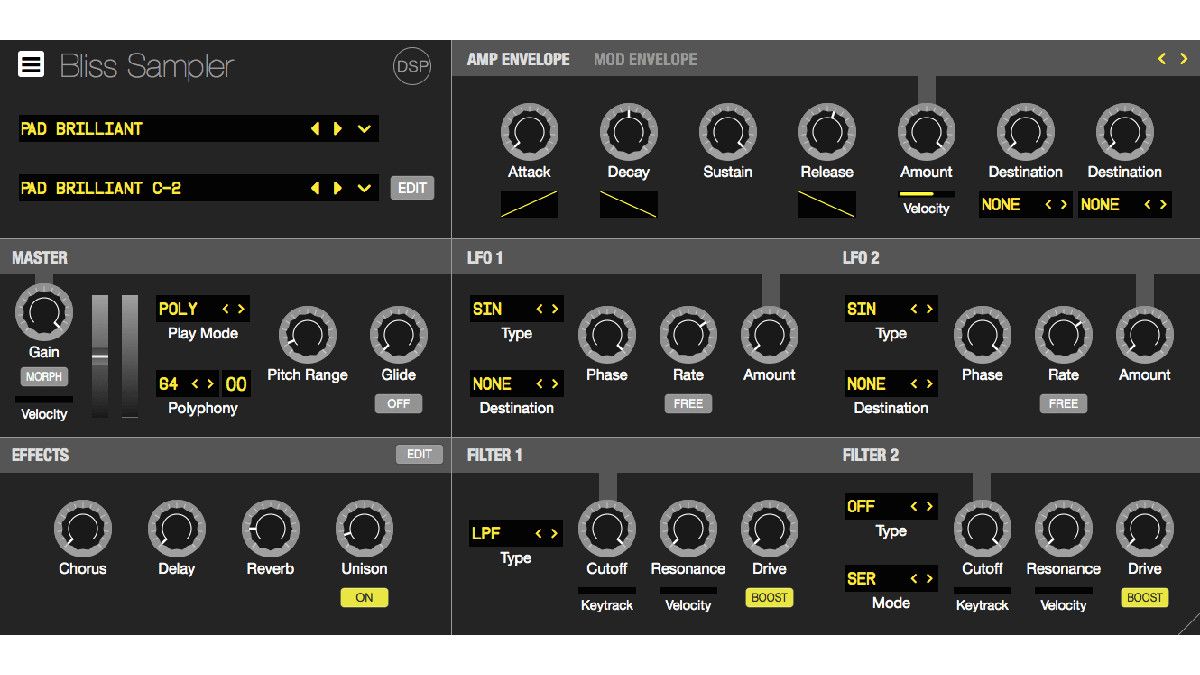Image resolution: width=1200 pixels, height=675 pixels.
Task: Click the DSP indicator icon
Action: click(x=411, y=66)
